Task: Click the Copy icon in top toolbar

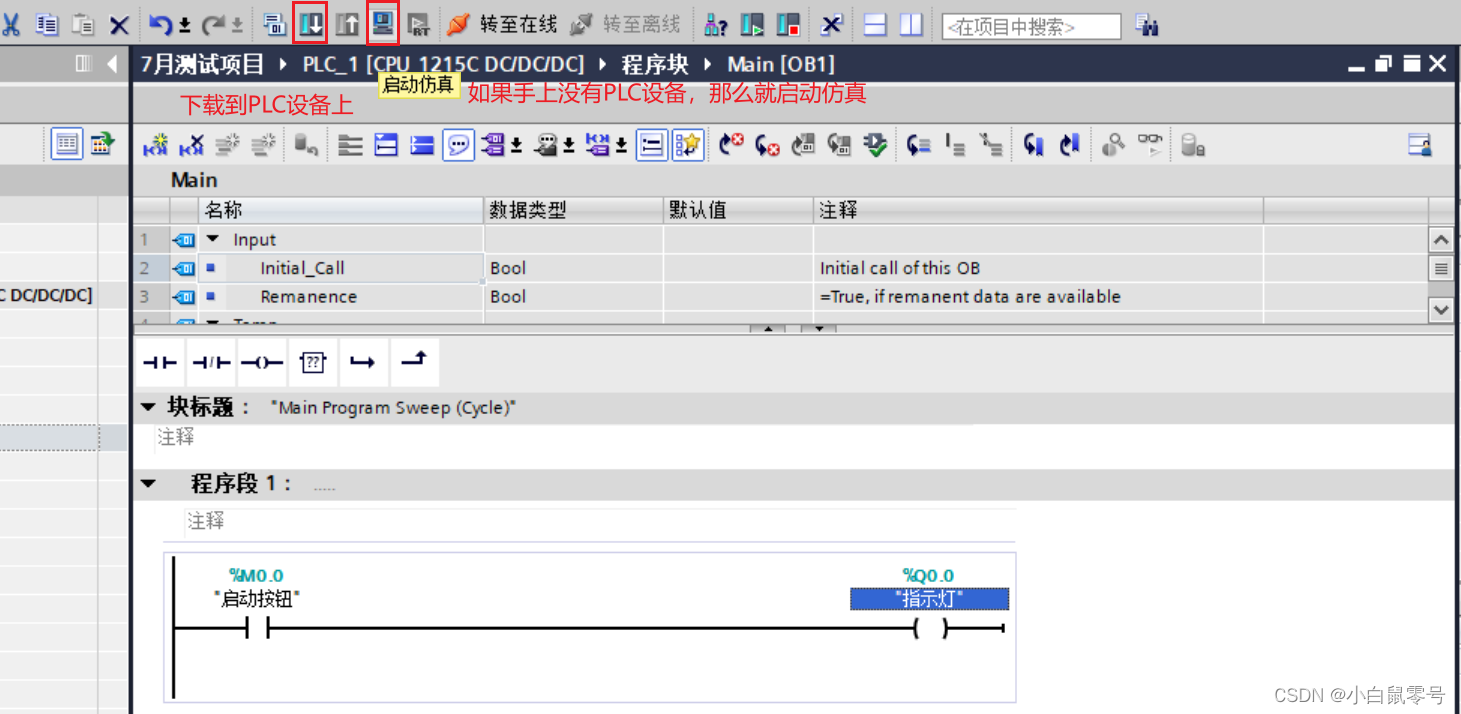Action: click(x=46, y=25)
